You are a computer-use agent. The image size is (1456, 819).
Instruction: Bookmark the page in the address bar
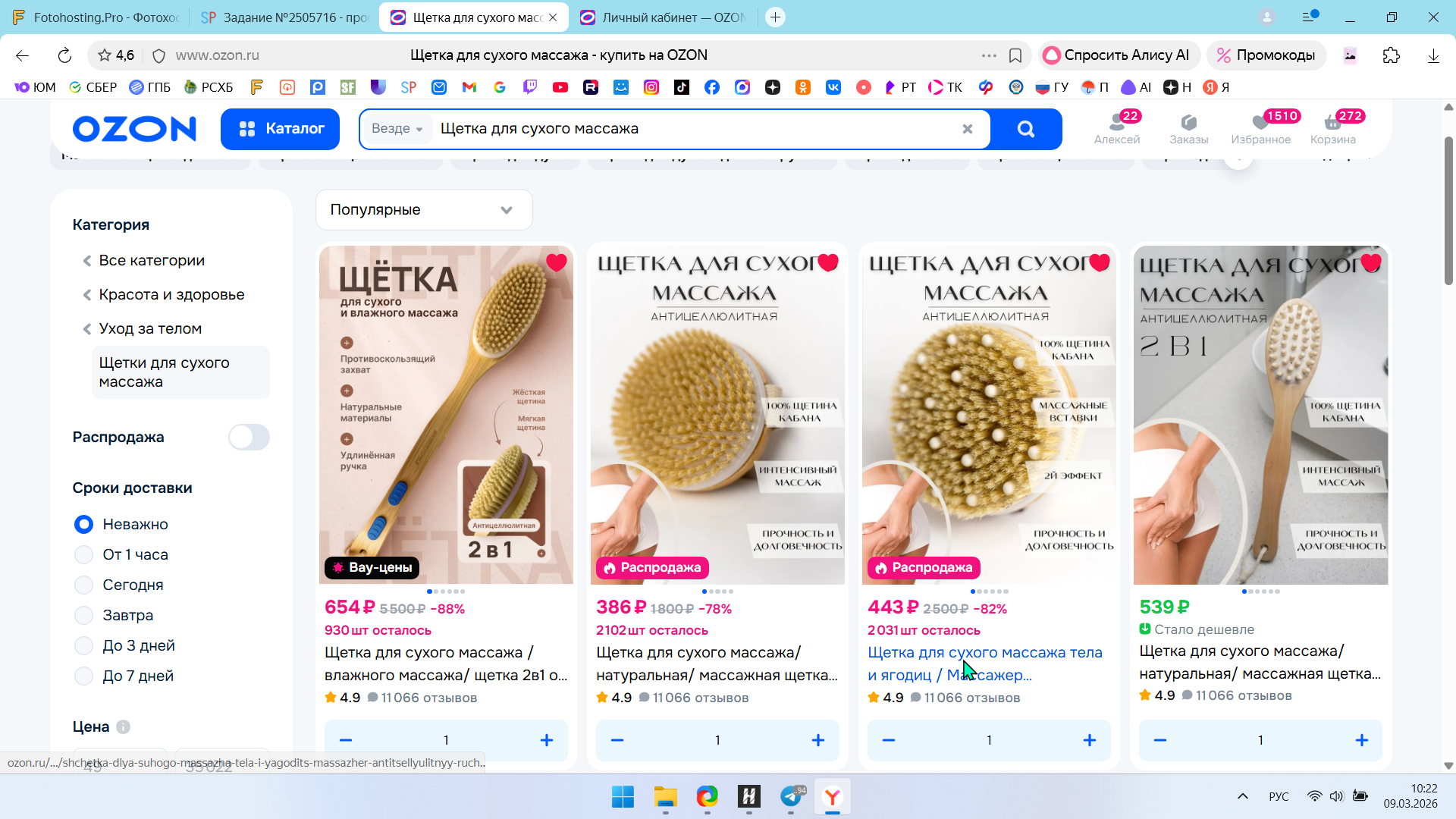[1015, 55]
